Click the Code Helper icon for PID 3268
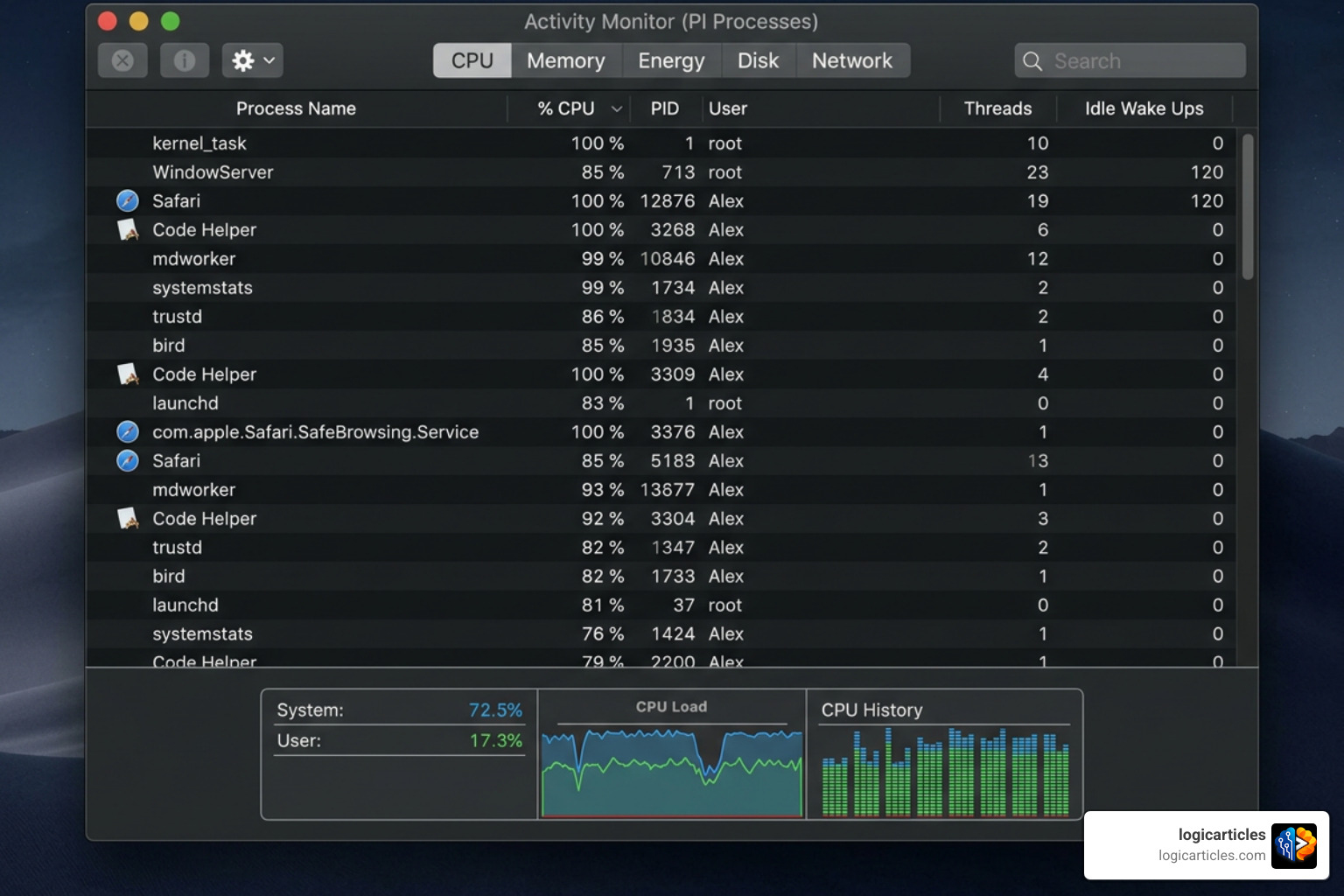Screen dimensions: 1344x896 (x=128, y=230)
